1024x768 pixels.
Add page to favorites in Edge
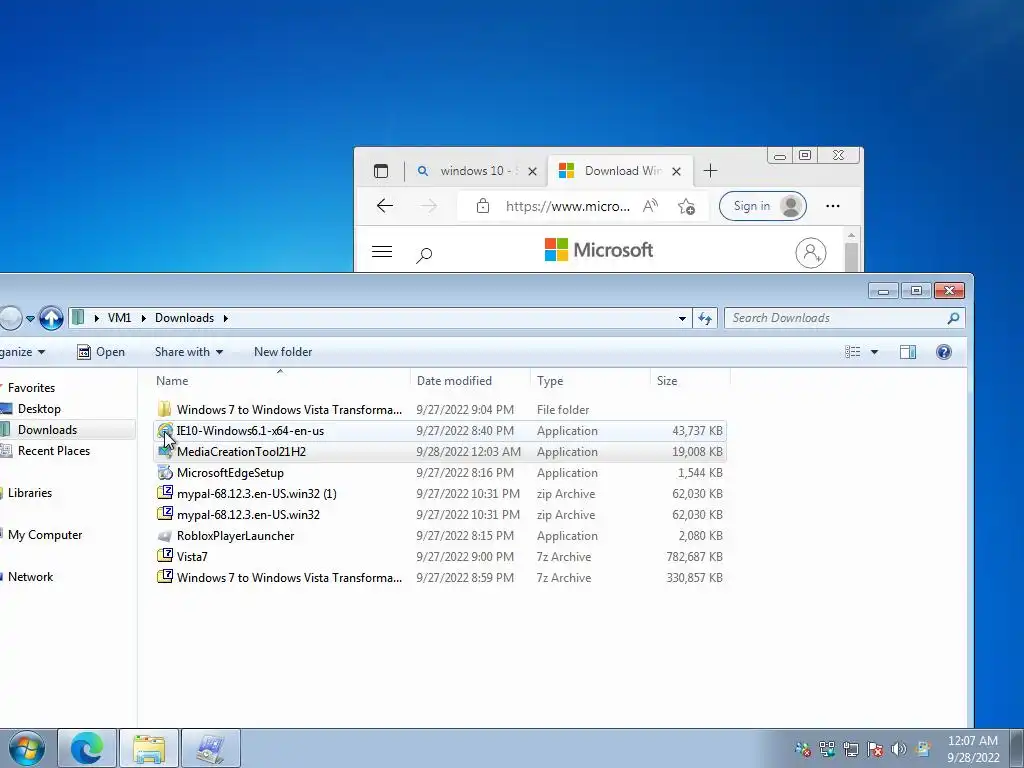pyautogui.click(x=686, y=206)
